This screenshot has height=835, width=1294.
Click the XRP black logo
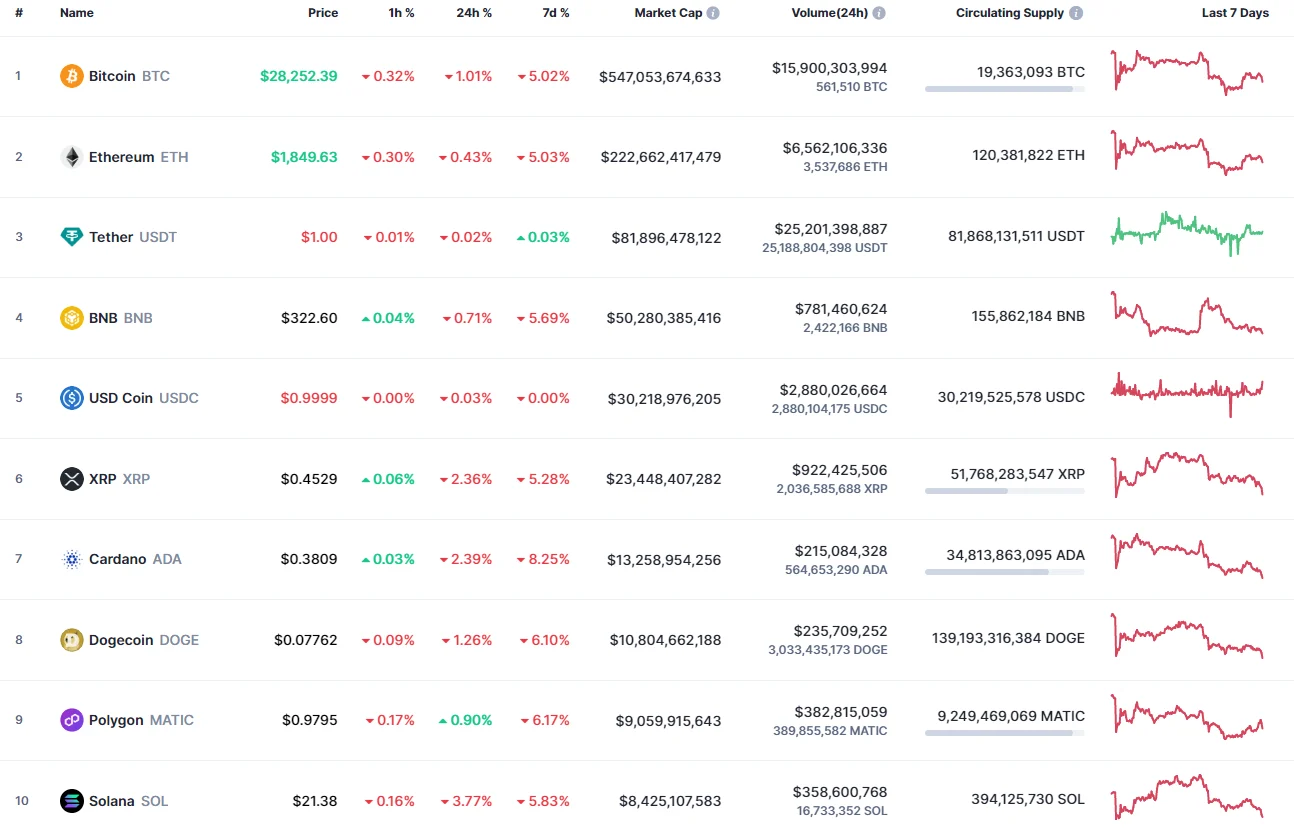tap(70, 479)
